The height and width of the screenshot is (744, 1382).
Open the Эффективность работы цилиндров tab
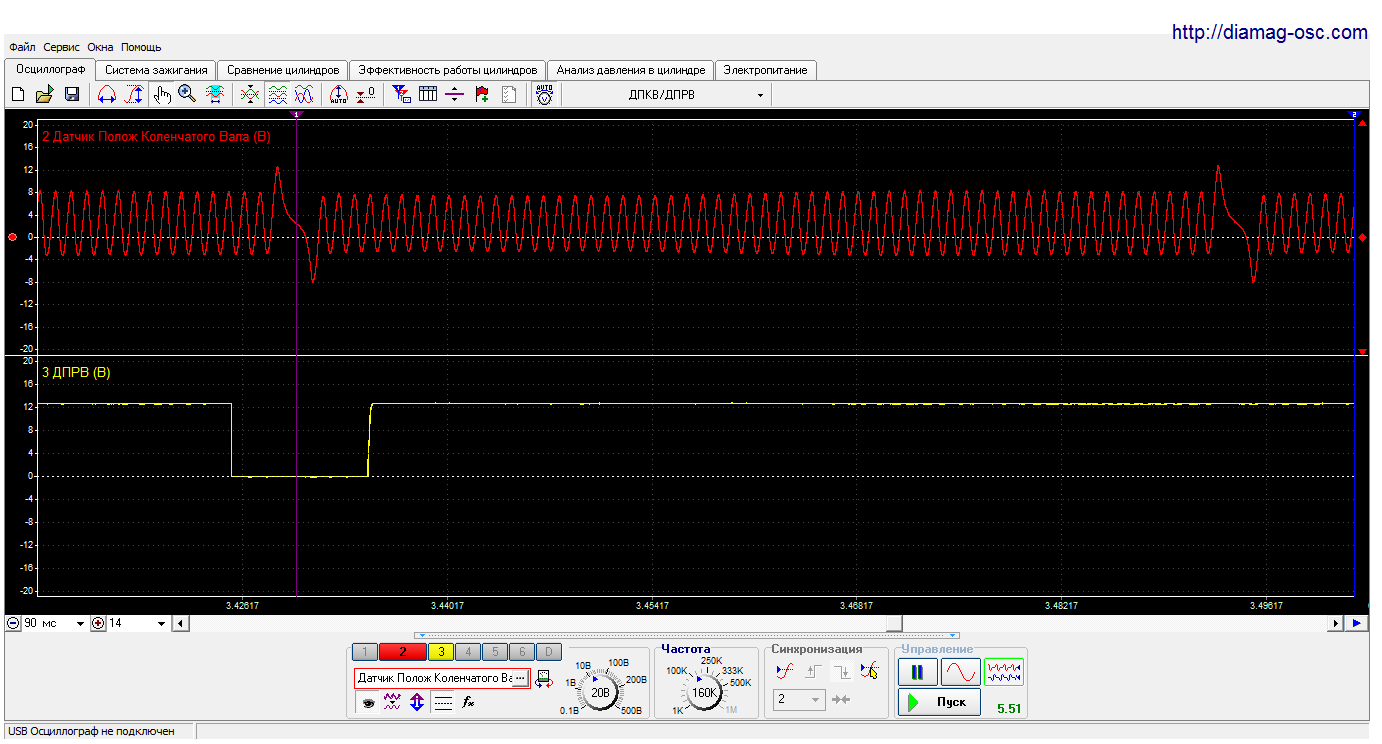tap(448, 70)
